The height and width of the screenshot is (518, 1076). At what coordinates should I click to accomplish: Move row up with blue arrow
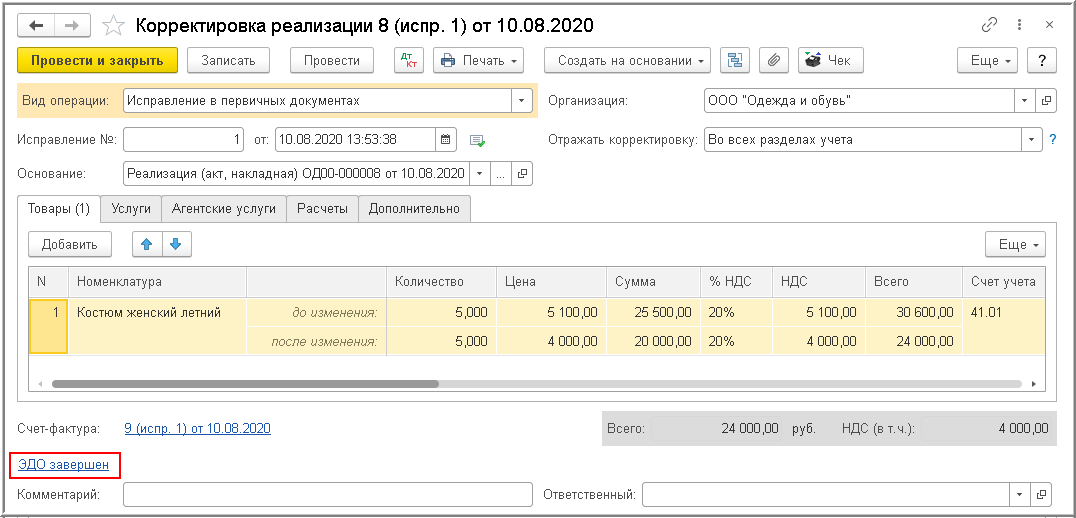(x=148, y=244)
